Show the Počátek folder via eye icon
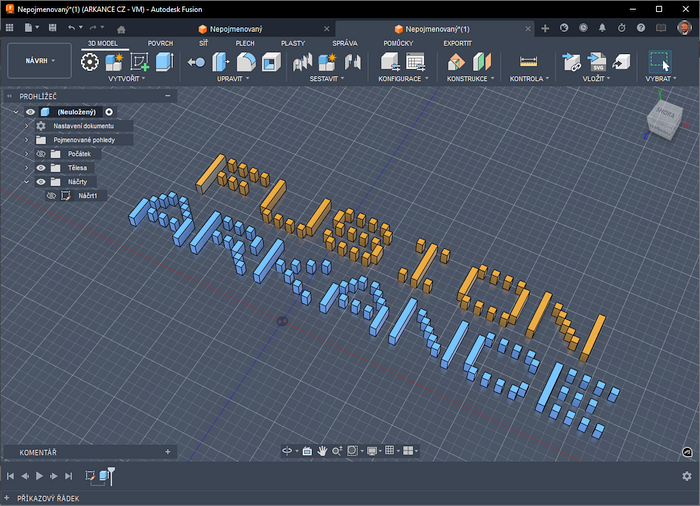 tap(41, 154)
